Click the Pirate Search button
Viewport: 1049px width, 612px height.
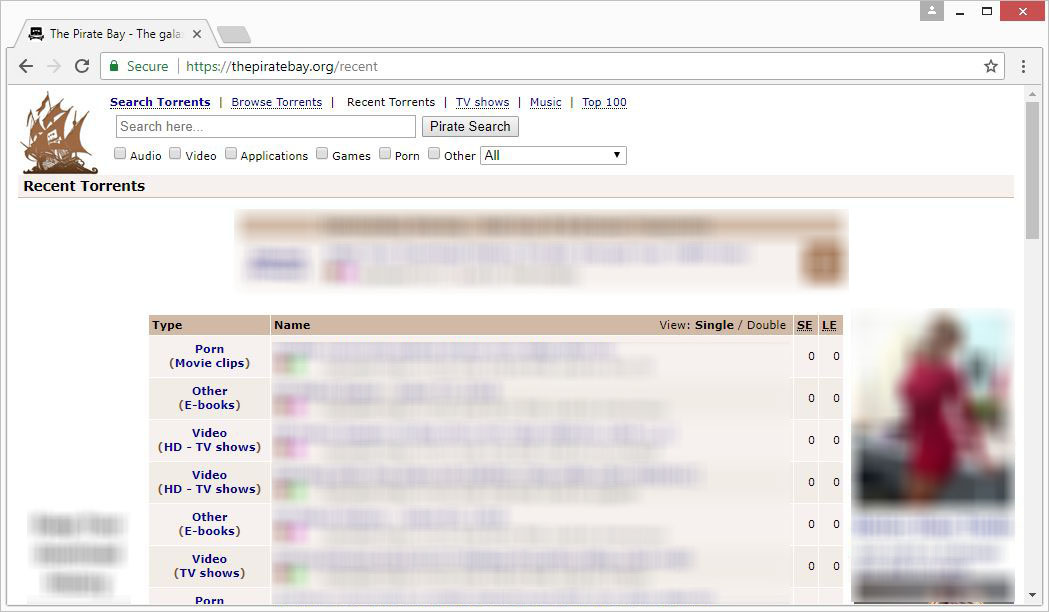coord(470,126)
